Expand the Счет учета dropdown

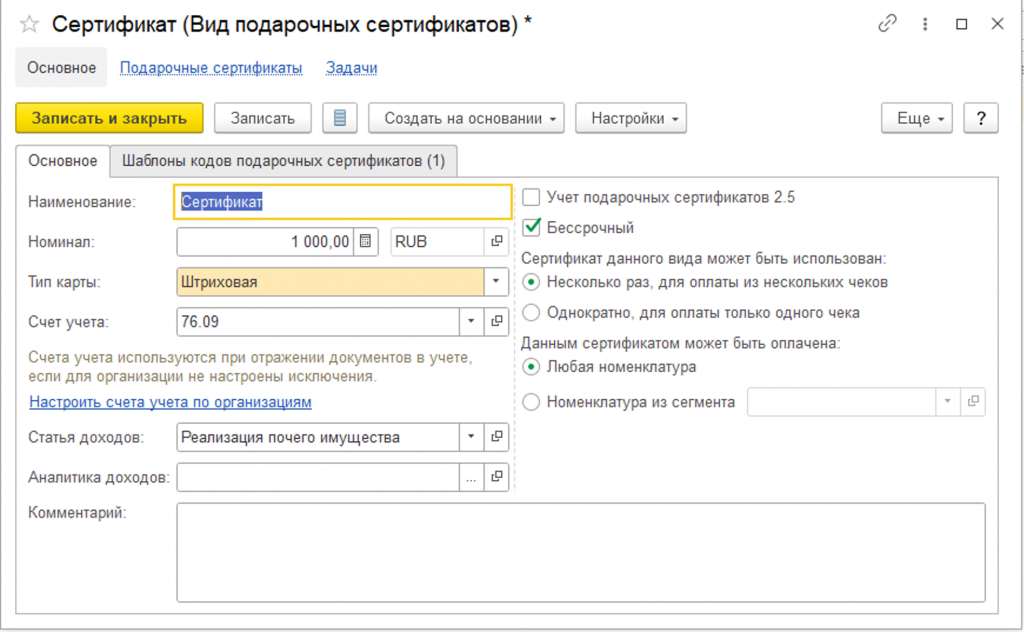coord(471,321)
